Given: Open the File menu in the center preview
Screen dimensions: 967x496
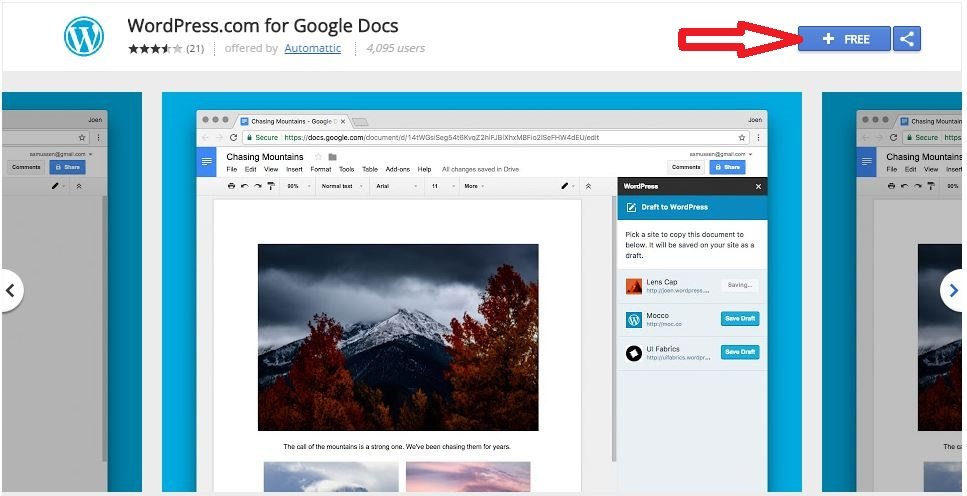Looking at the screenshot, I should 232,169.
